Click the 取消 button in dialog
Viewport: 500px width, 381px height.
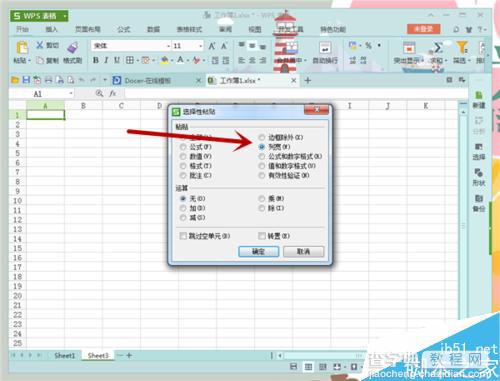pos(303,251)
